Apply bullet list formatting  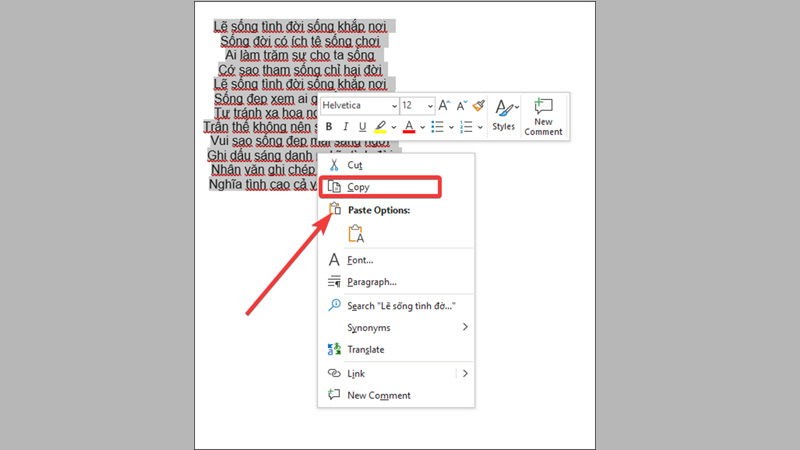pos(437,126)
